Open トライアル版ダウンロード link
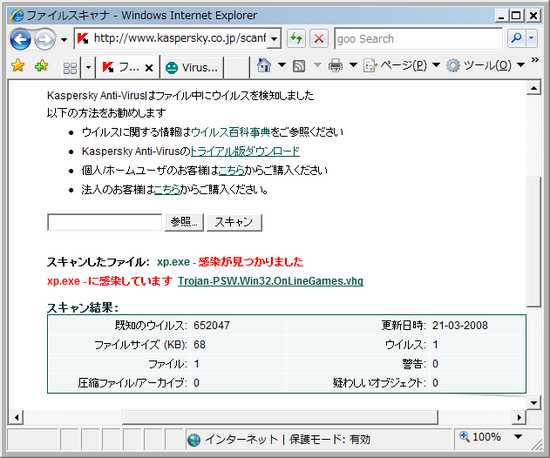 245,151
